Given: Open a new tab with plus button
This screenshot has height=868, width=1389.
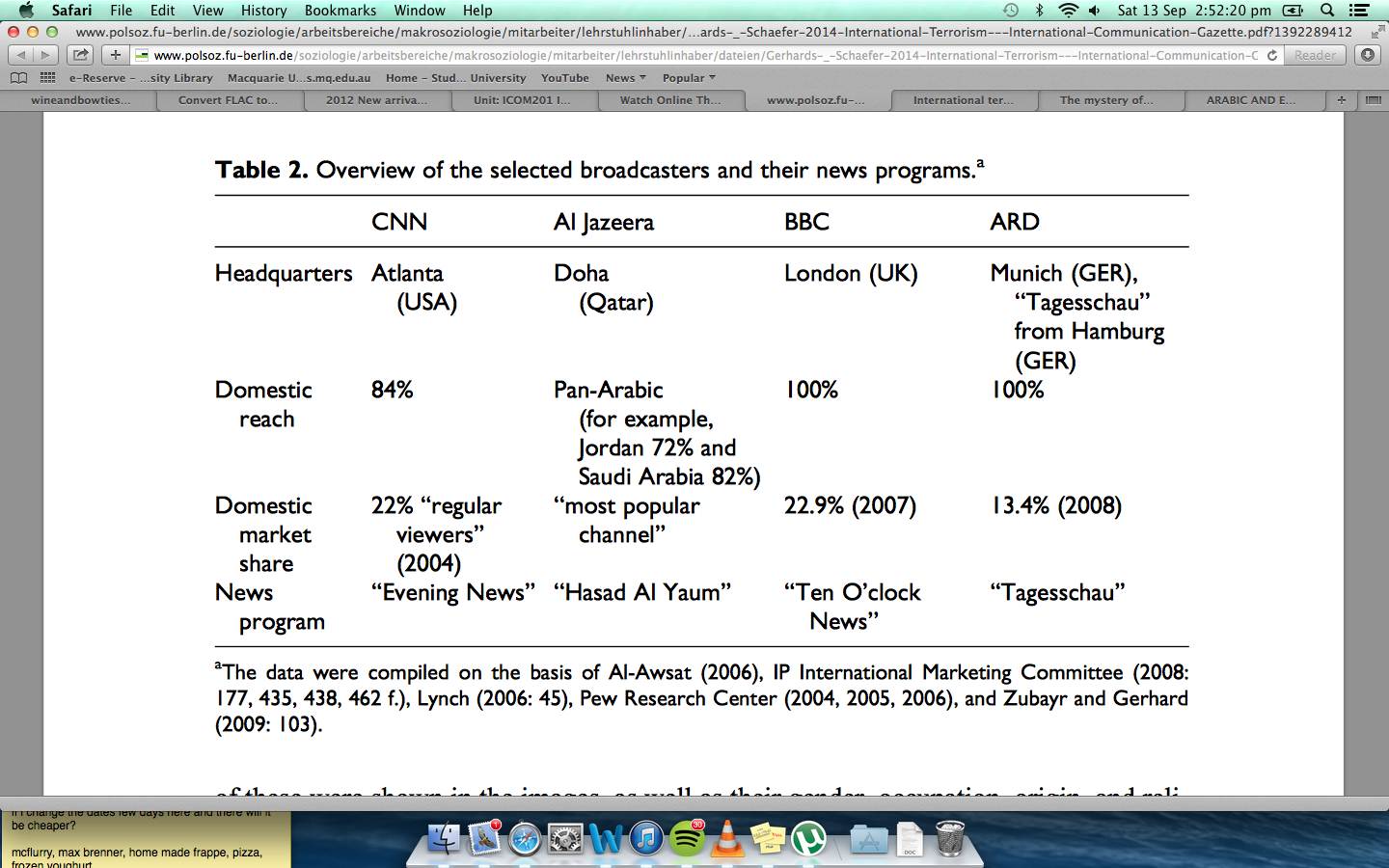Looking at the screenshot, I should pos(1341,99).
